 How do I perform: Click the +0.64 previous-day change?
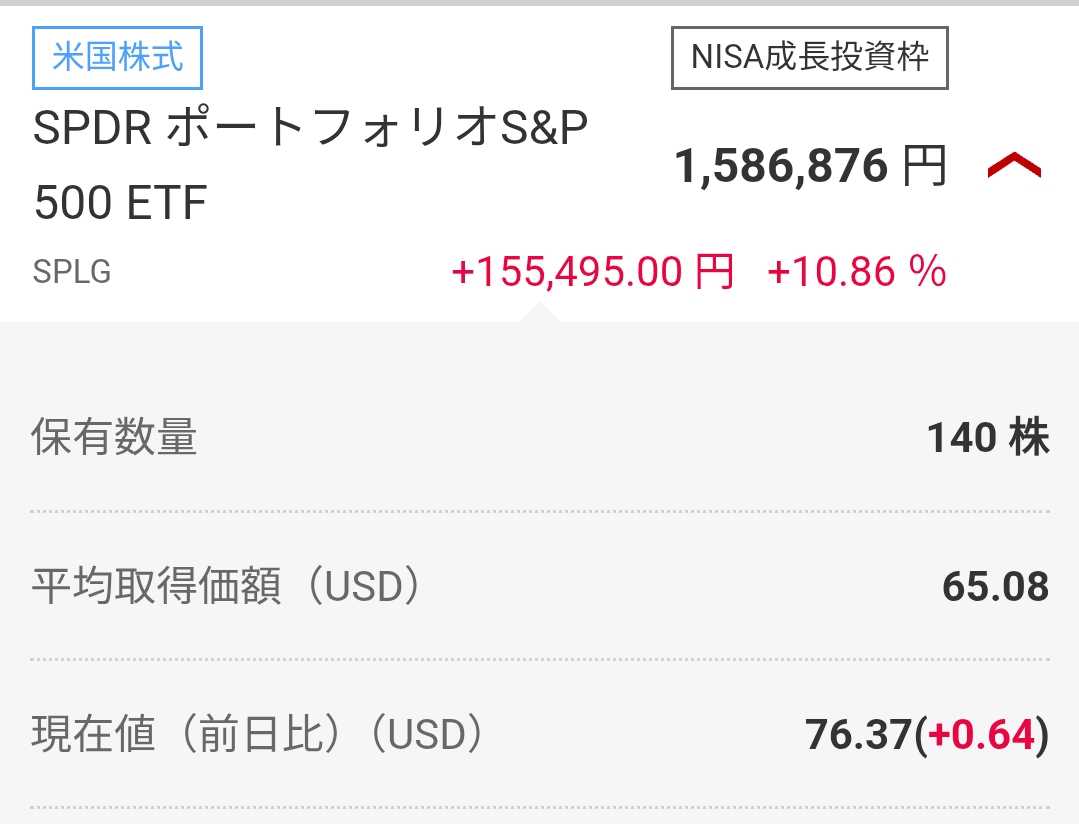click(982, 736)
